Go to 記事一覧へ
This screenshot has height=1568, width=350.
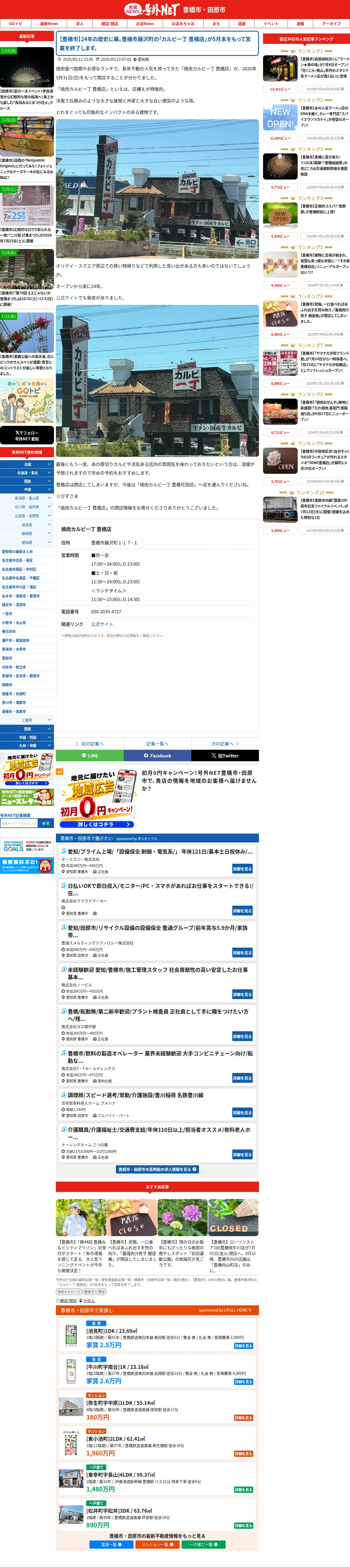coord(158,744)
